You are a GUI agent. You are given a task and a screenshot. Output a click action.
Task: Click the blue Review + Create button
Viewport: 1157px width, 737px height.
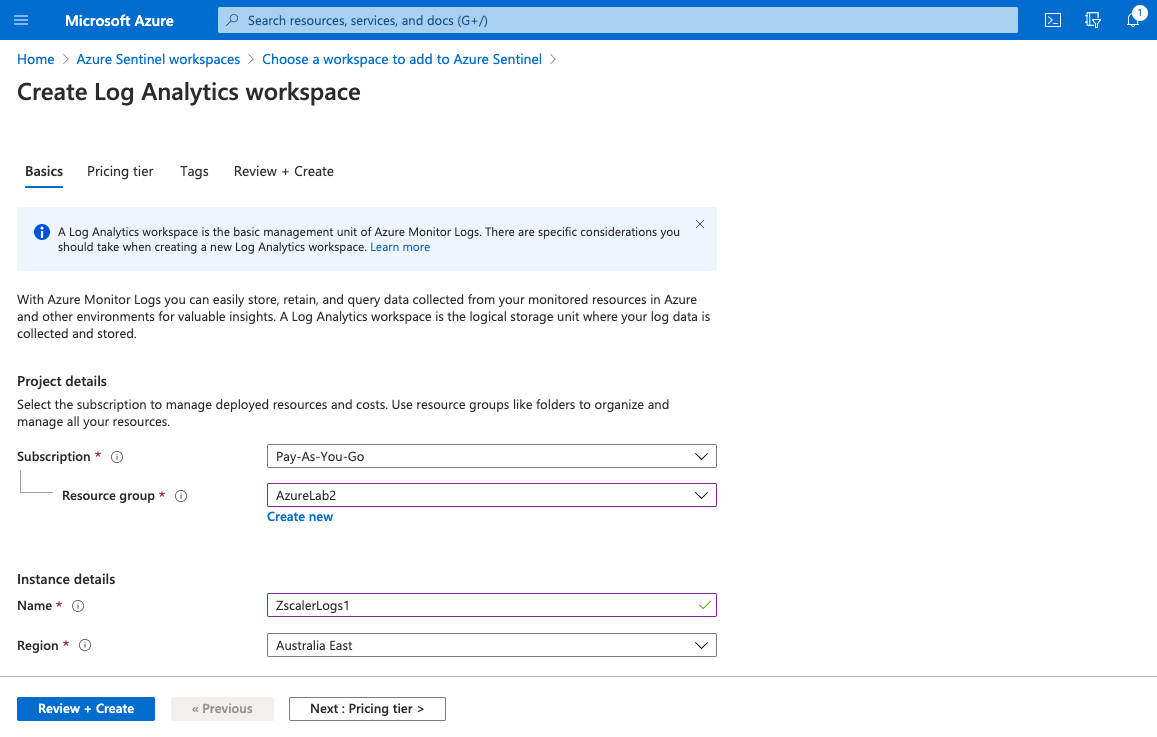[x=86, y=709]
